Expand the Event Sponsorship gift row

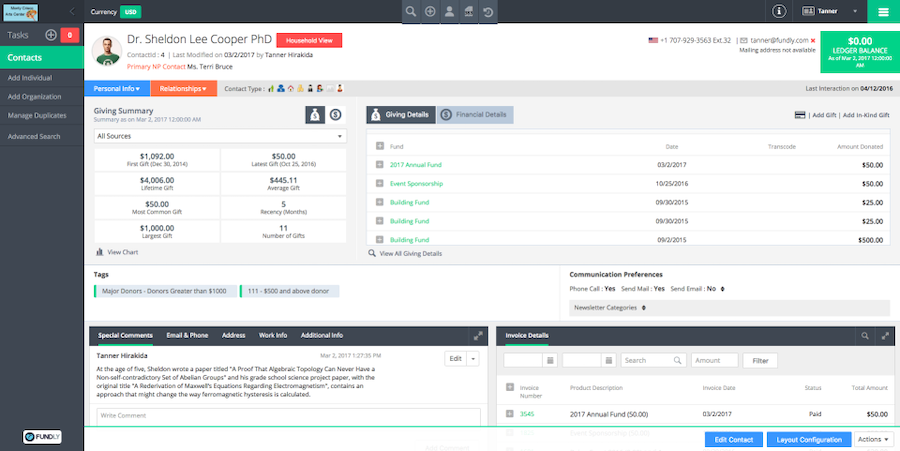[x=379, y=184]
